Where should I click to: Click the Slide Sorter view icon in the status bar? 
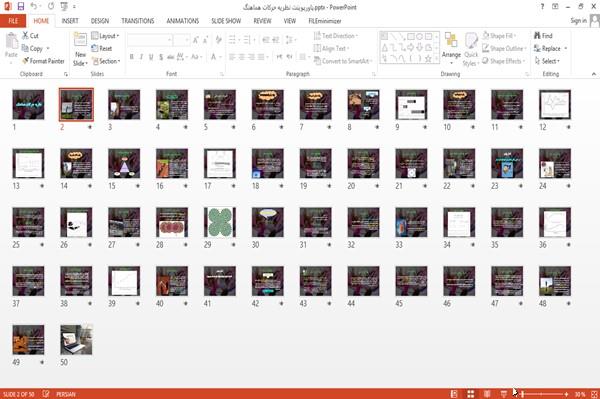[x=471, y=394]
